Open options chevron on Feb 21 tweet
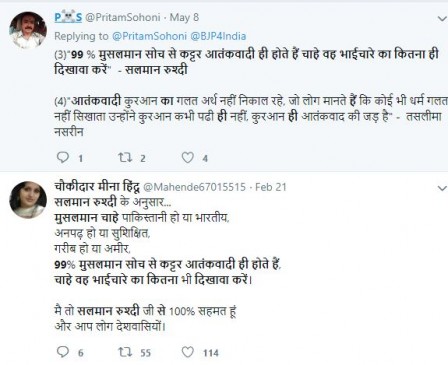Screen dimensions: 448x365 point(442,188)
